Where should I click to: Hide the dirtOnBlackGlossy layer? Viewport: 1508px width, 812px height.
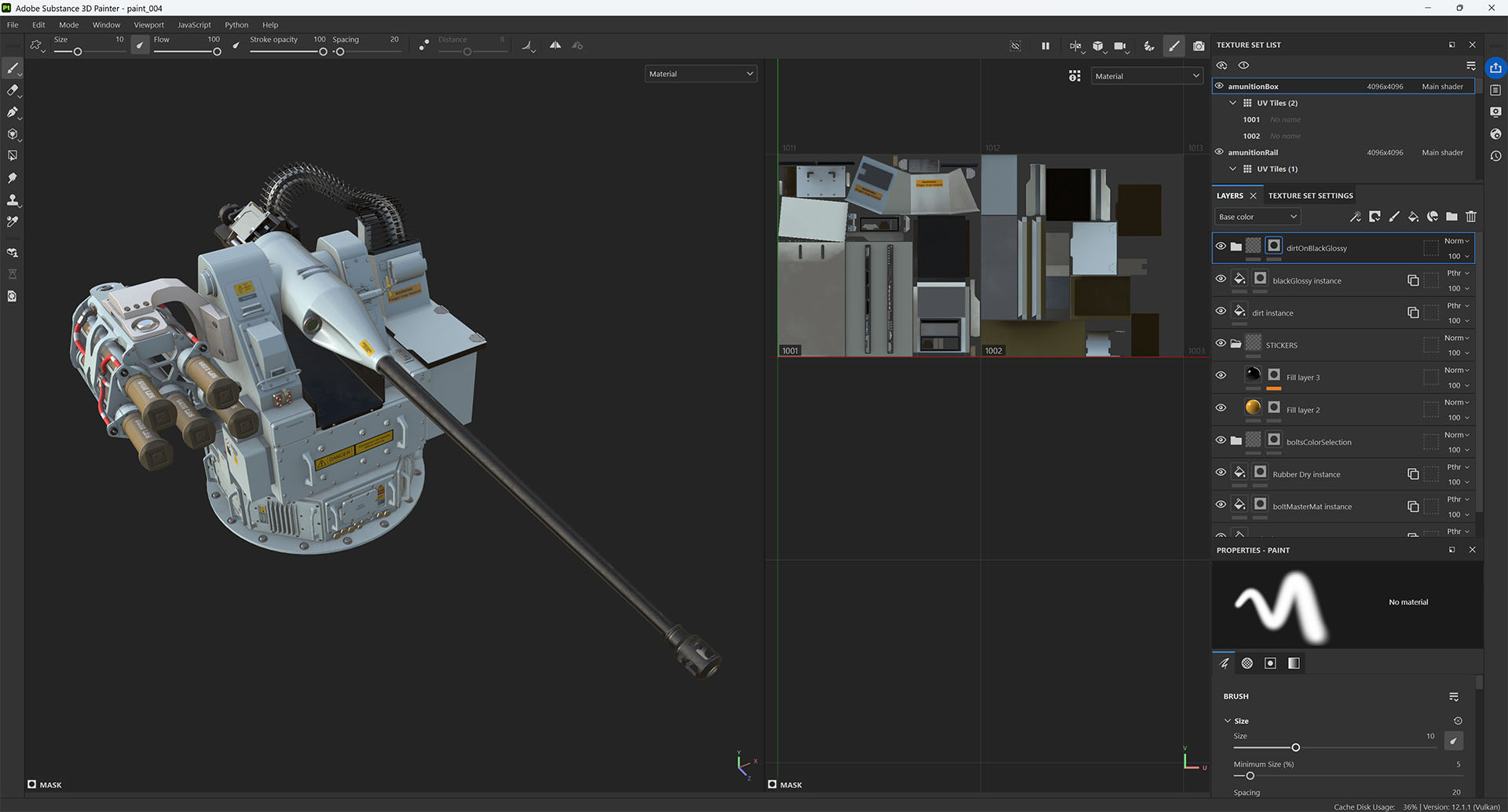(x=1221, y=247)
